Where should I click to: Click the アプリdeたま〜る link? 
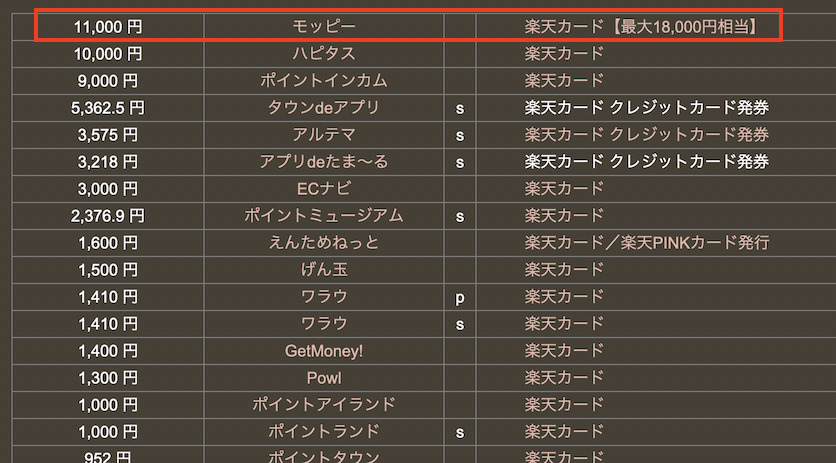tap(324, 161)
